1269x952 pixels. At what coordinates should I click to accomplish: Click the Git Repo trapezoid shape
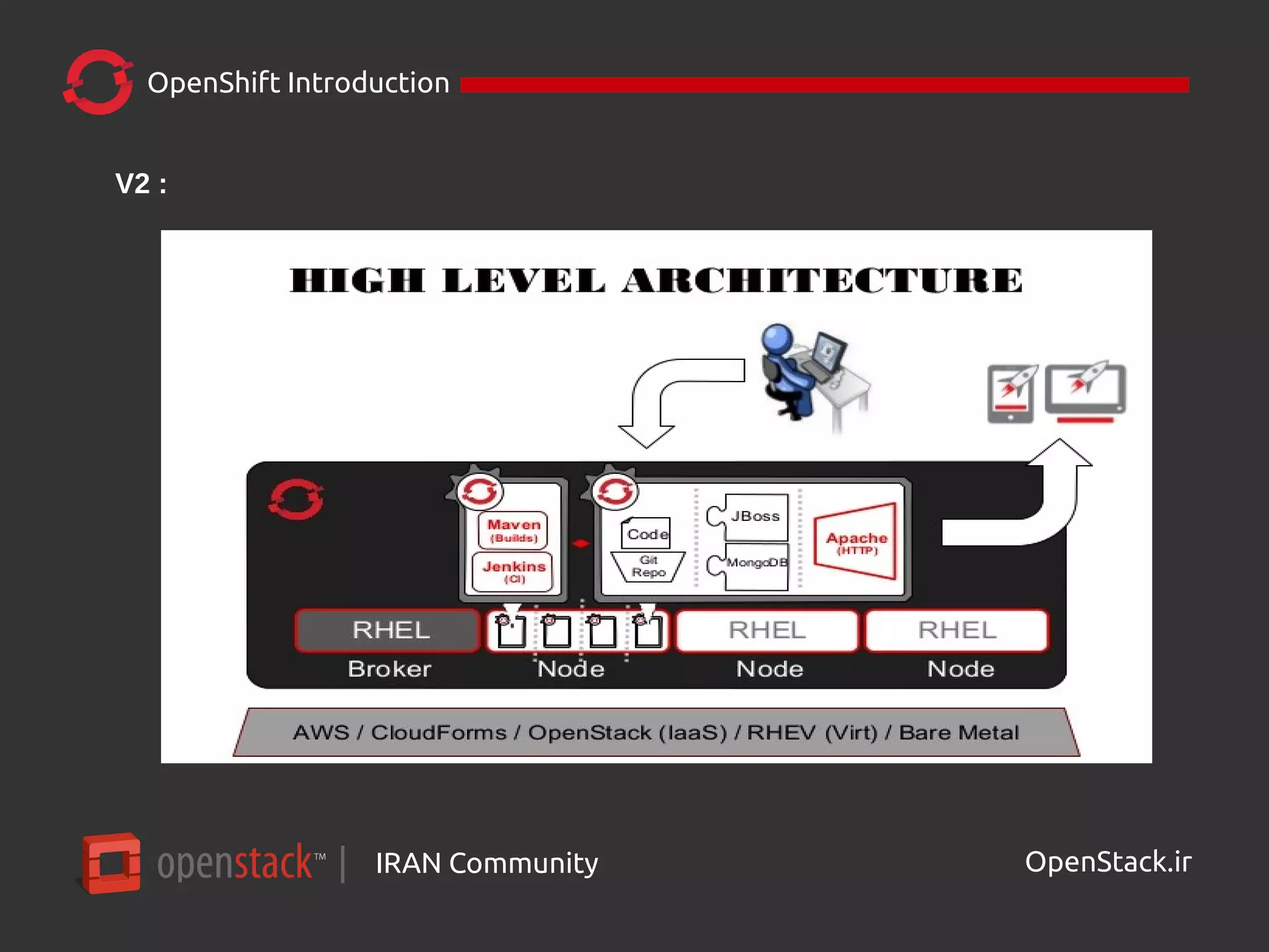pyautogui.click(x=648, y=567)
